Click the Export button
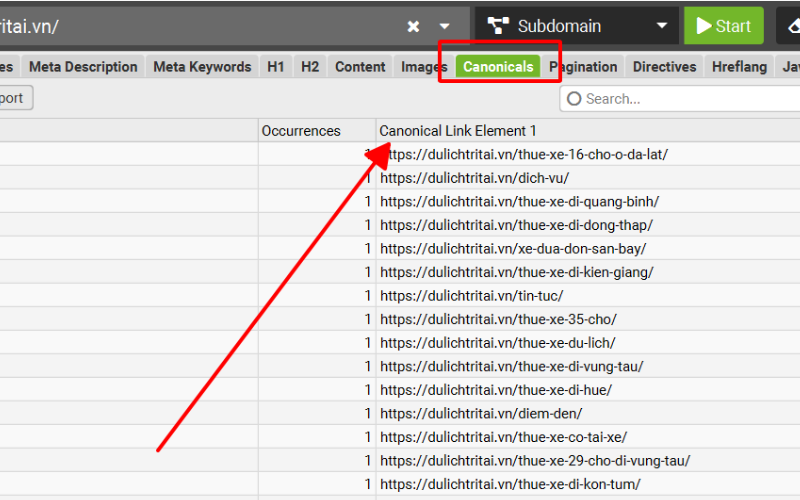 coord(14,98)
